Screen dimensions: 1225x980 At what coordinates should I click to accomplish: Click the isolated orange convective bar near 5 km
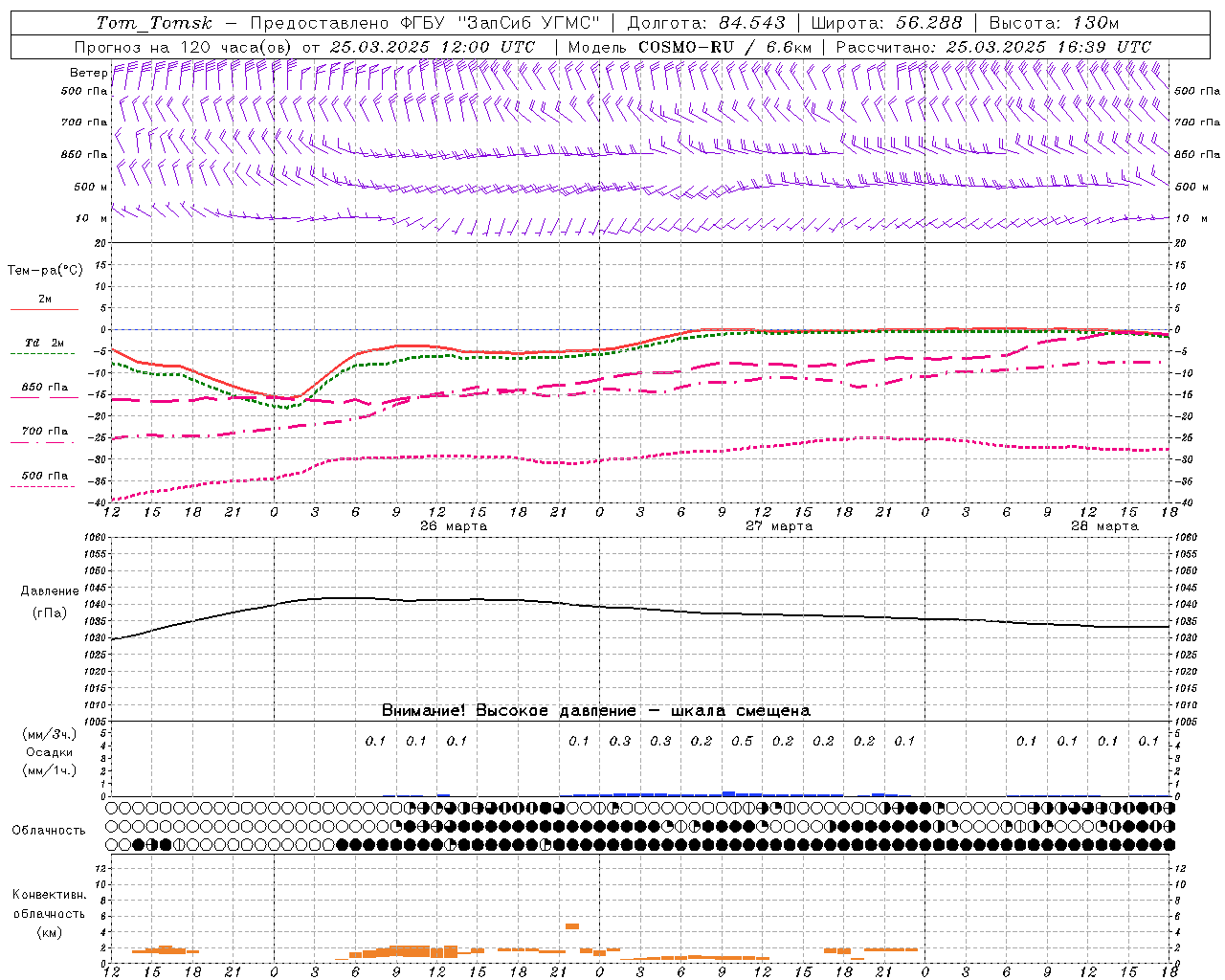pos(572,926)
